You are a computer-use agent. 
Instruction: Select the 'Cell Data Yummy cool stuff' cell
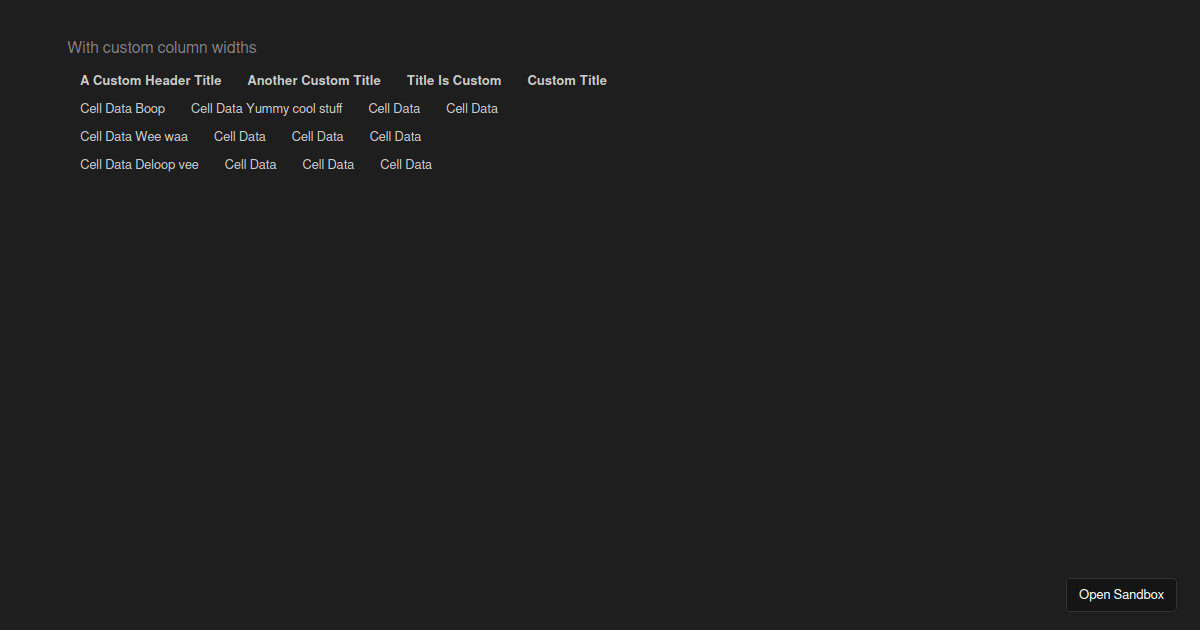point(266,108)
